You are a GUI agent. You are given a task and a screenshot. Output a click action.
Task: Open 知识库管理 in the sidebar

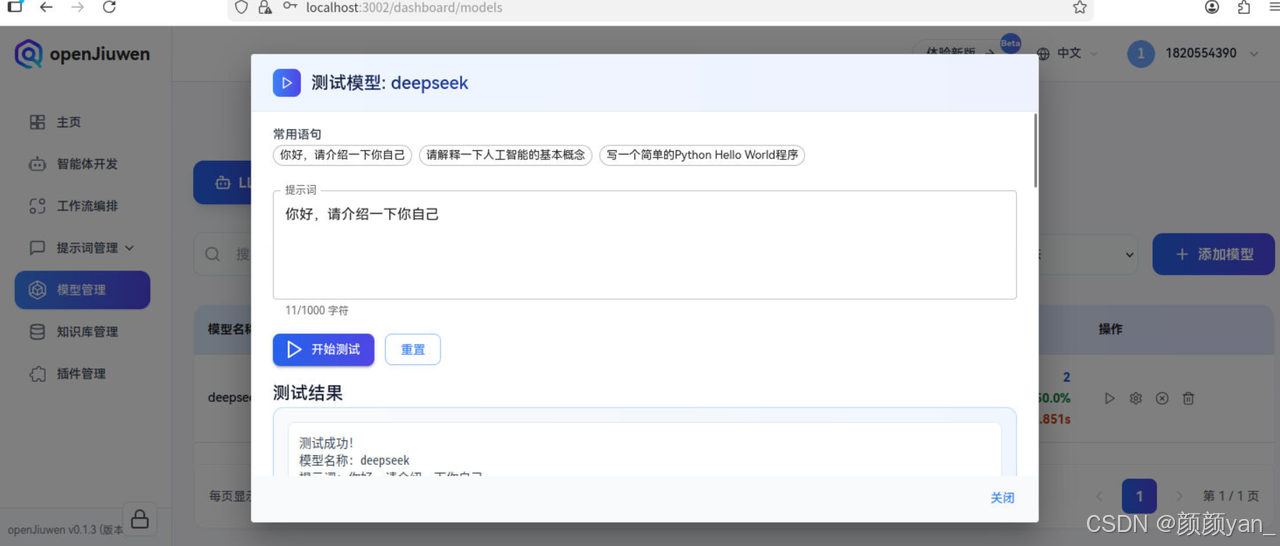coord(82,332)
